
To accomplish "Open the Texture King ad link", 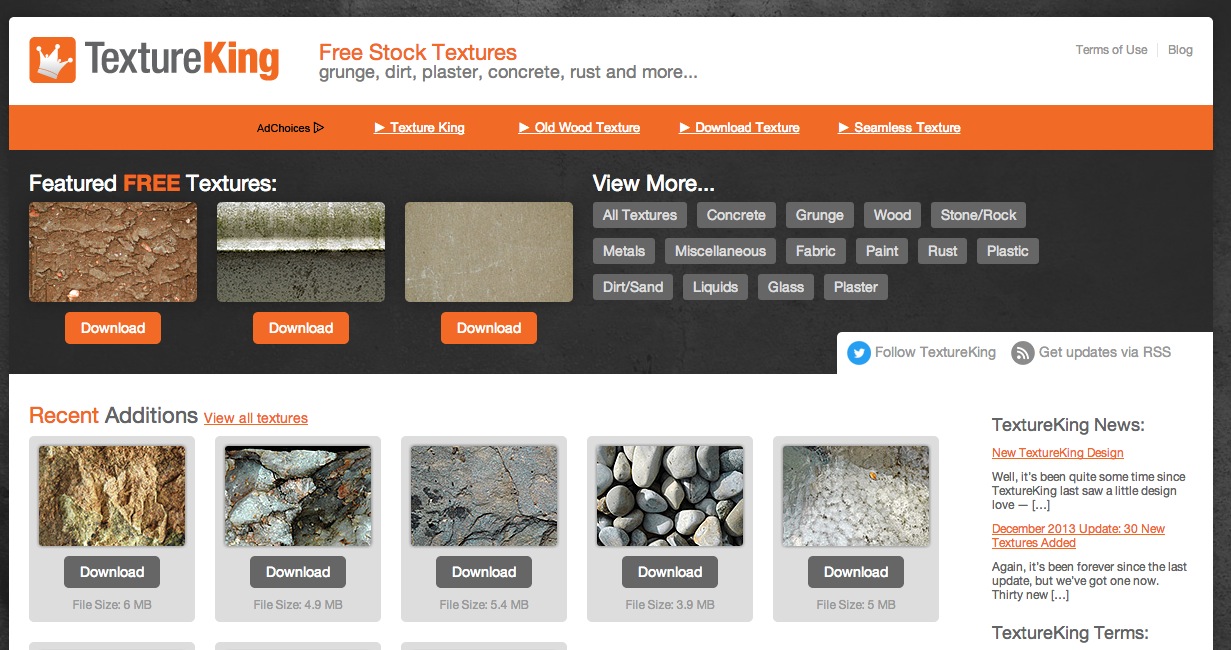I will [x=420, y=128].
